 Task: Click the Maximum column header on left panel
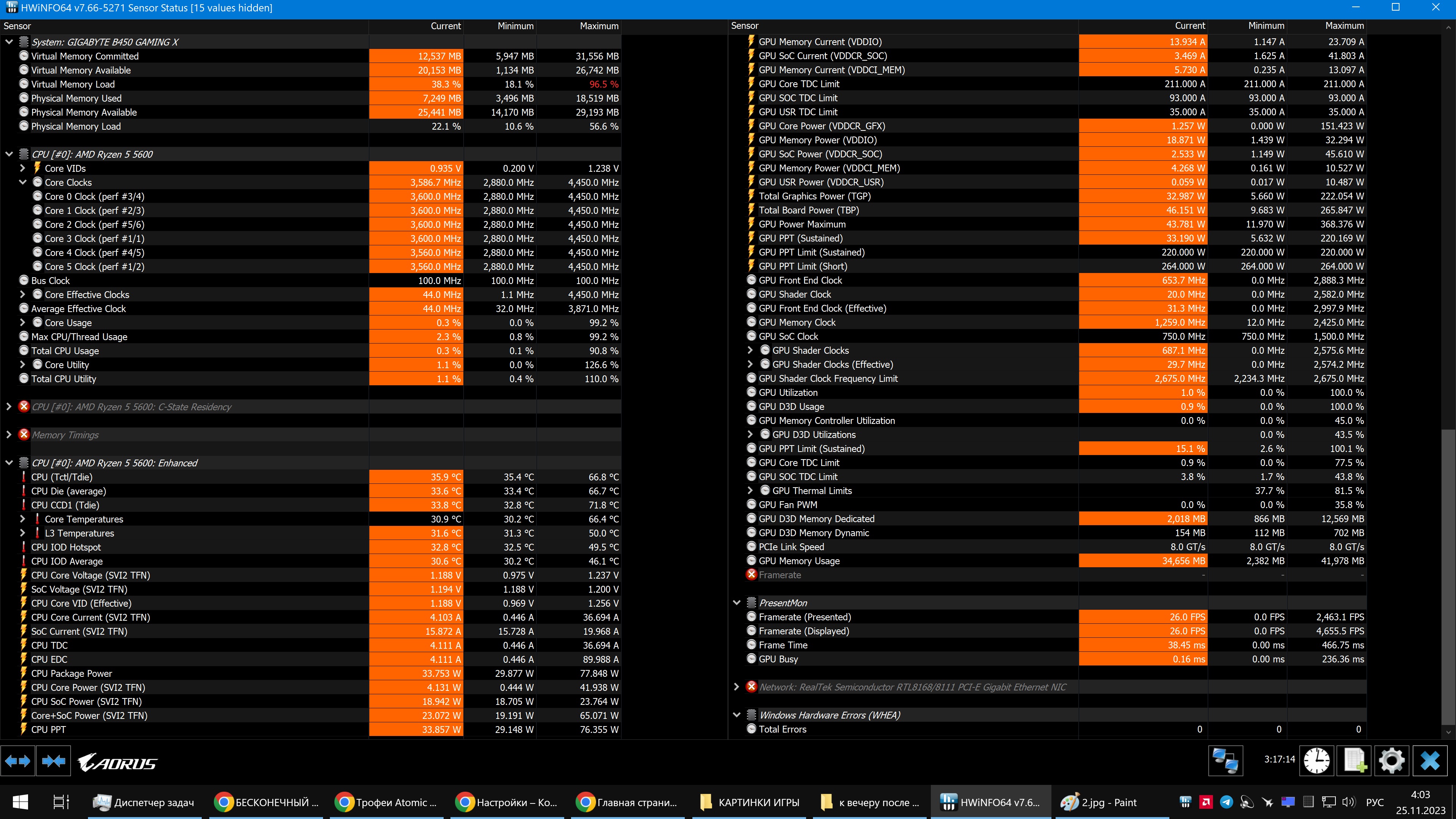pyautogui.click(x=598, y=26)
